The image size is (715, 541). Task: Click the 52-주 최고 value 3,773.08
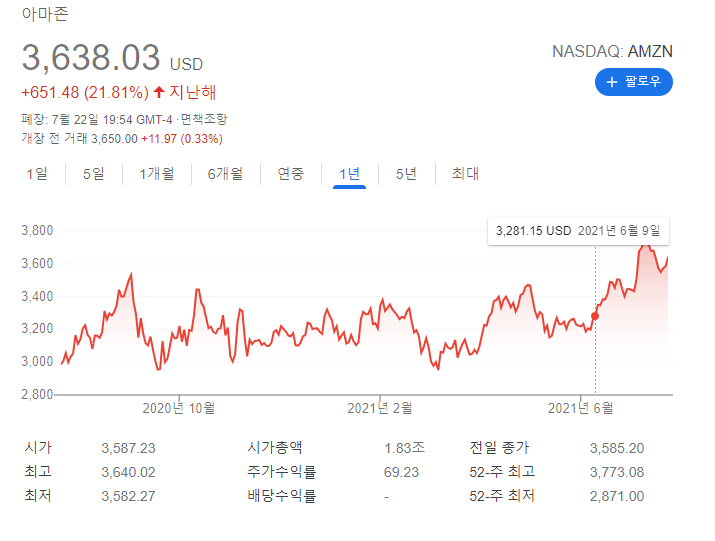point(617,472)
